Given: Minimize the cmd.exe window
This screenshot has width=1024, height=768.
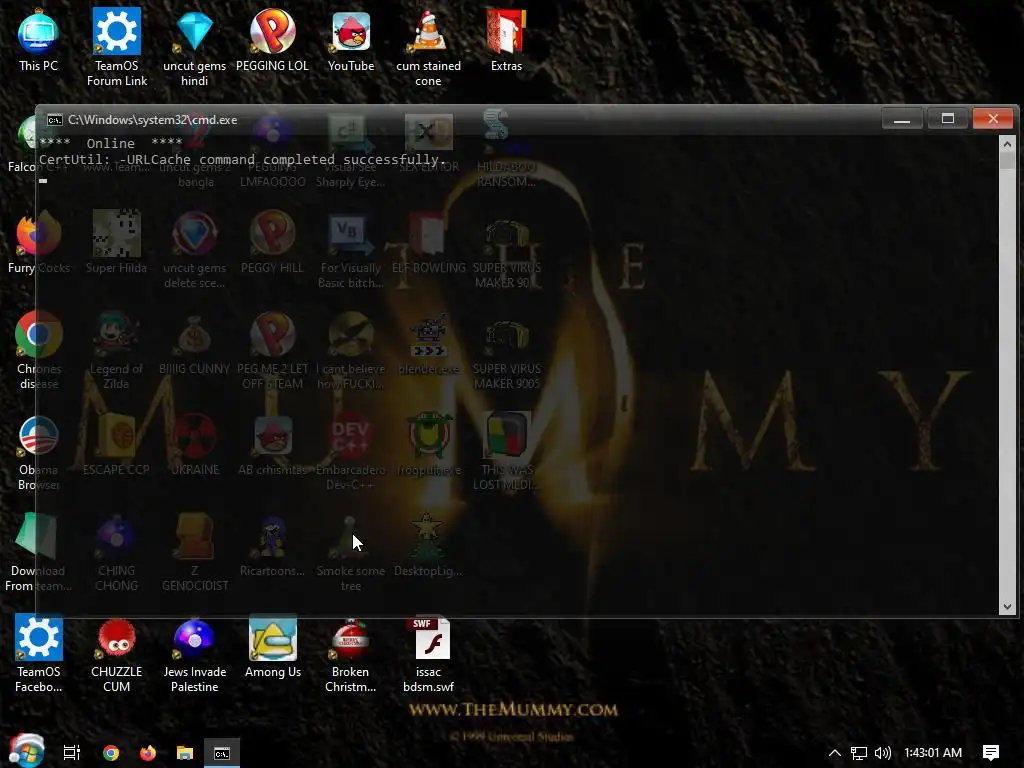Looking at the screenshot, I should [x=902, y=119].
